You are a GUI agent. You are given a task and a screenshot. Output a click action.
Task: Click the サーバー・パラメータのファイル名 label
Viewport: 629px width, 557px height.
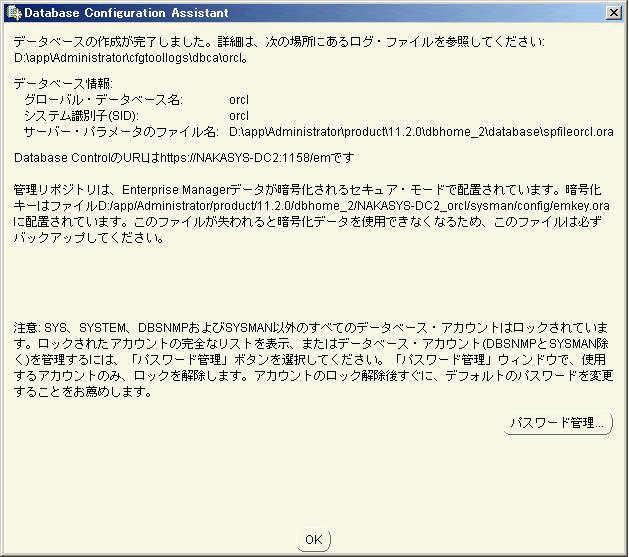tap(121, 132)
